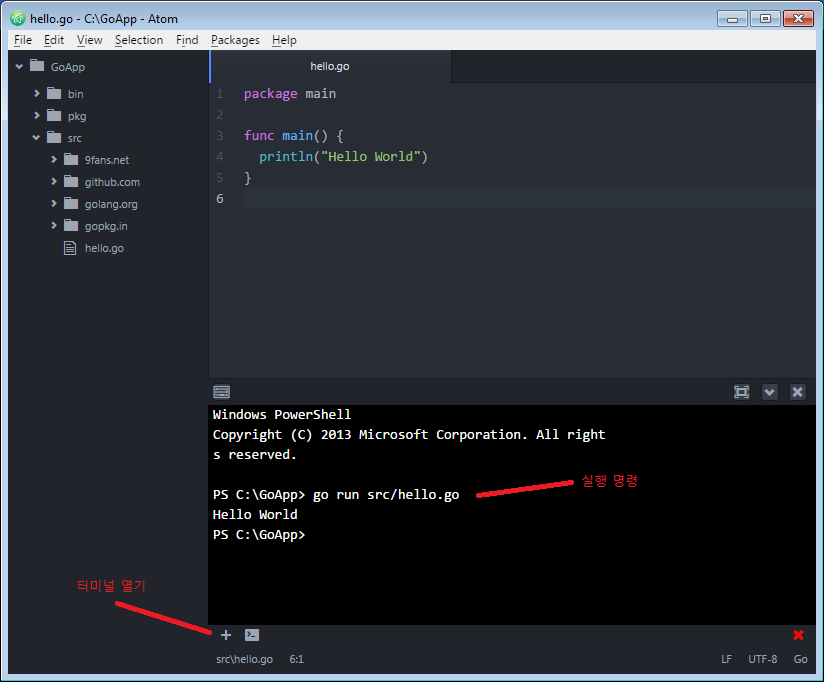
Task: Expand the pkg folder
Action: pyautogui.click(x=37, y=115)
